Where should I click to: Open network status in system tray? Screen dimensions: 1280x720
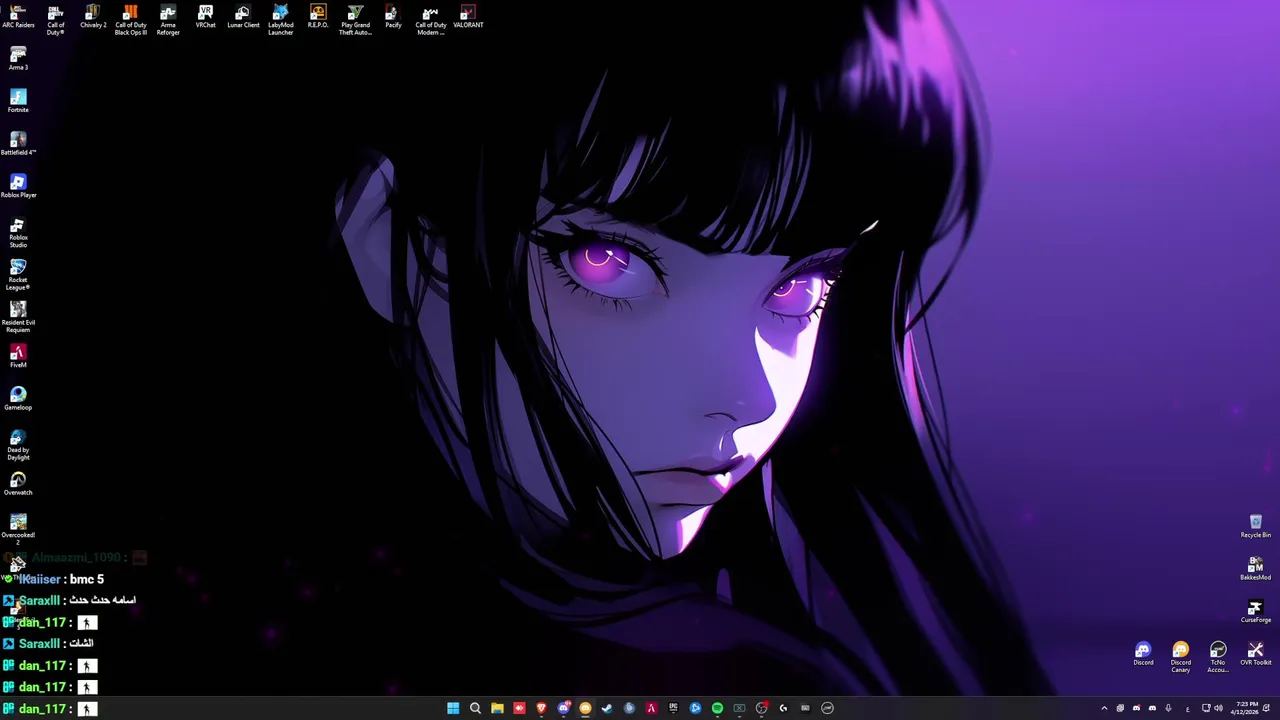pos(1206,708)
